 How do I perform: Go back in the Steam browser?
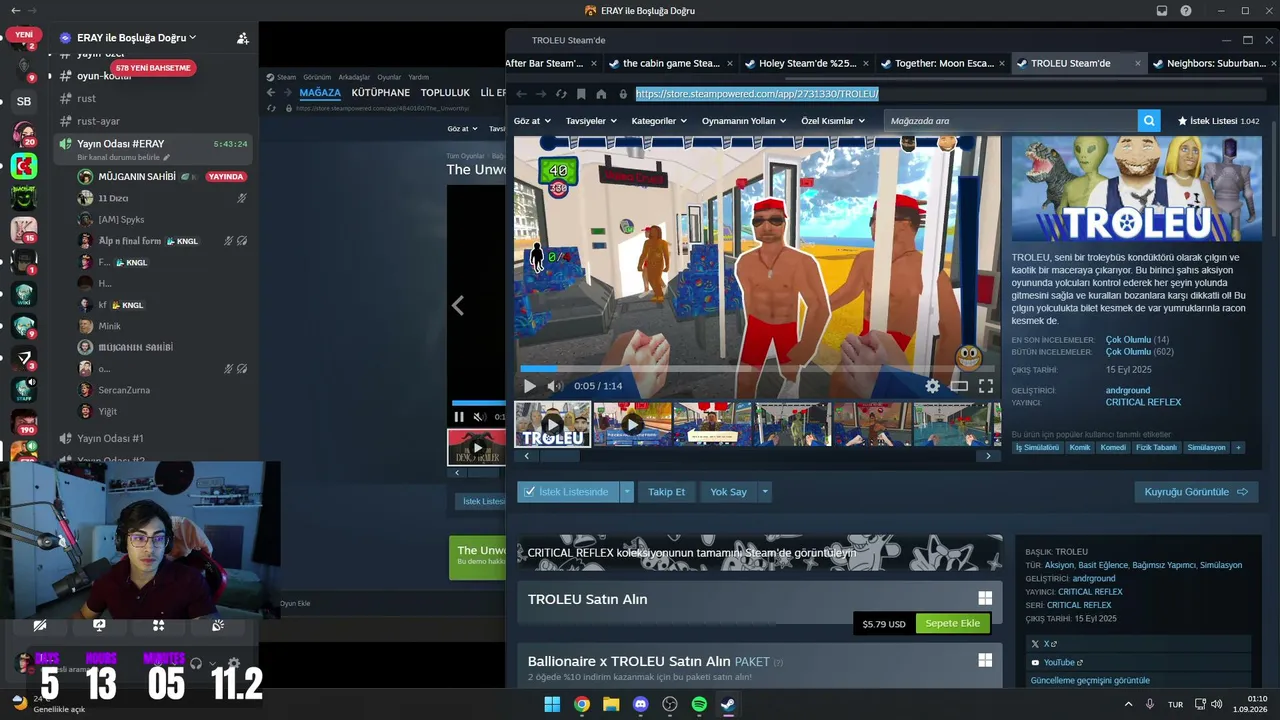520,94
